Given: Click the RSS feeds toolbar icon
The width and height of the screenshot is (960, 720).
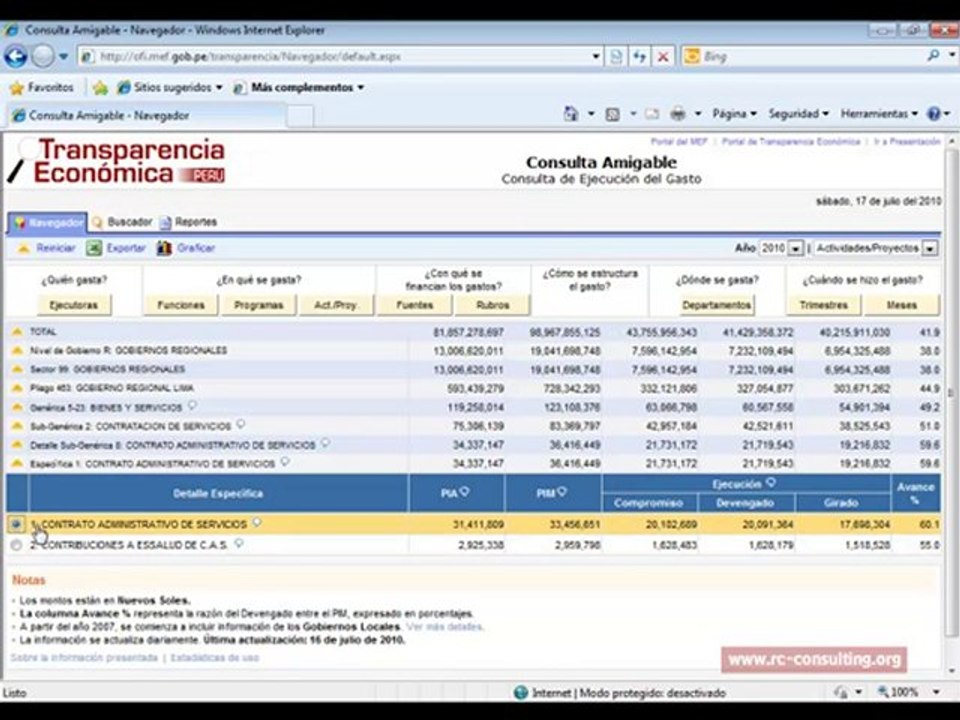Looking at the screenshot, I should 612,114.
